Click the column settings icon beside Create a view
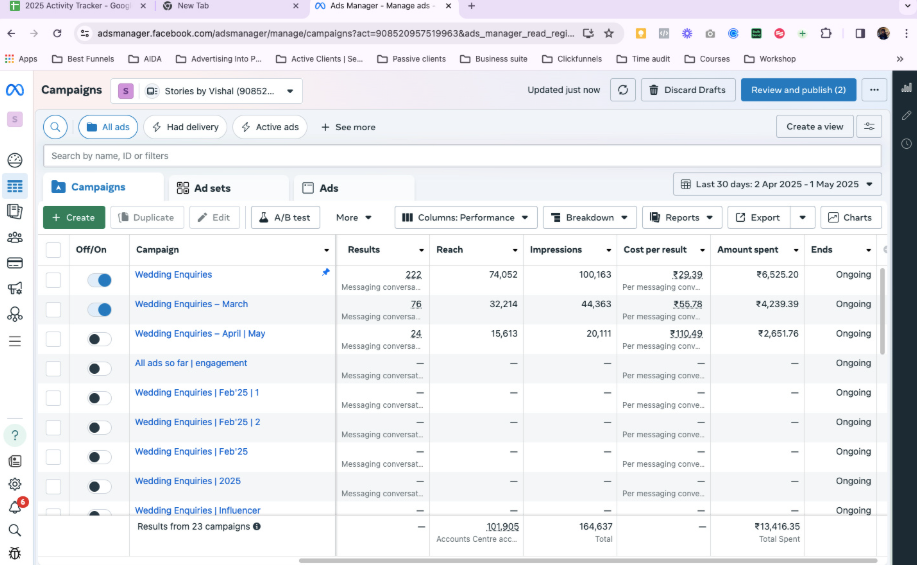 870,127
